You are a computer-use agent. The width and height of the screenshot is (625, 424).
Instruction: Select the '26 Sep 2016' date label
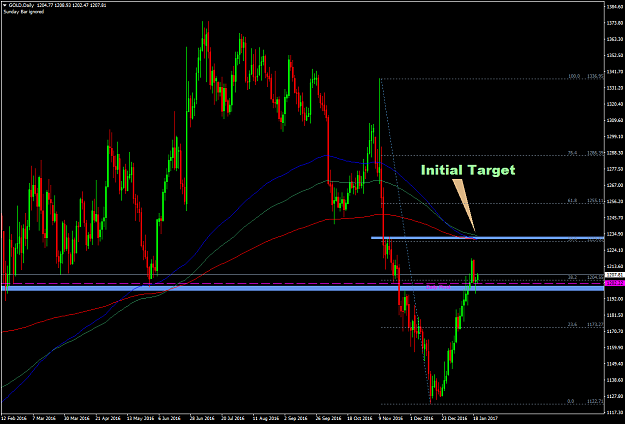[328, 418]
